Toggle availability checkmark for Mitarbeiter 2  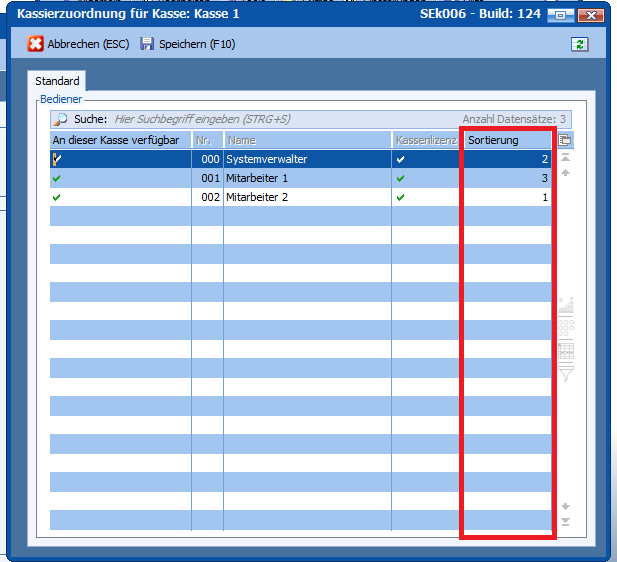point(57,198)
